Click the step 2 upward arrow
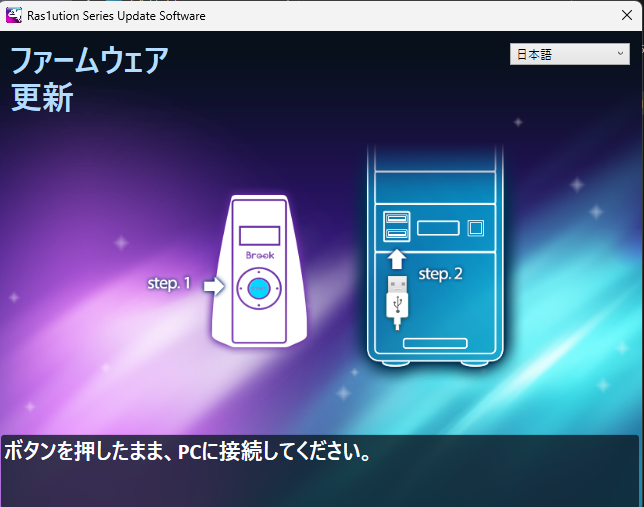This screenshot has height=507, width=644. pyautogui.click(x=397, y=259)
